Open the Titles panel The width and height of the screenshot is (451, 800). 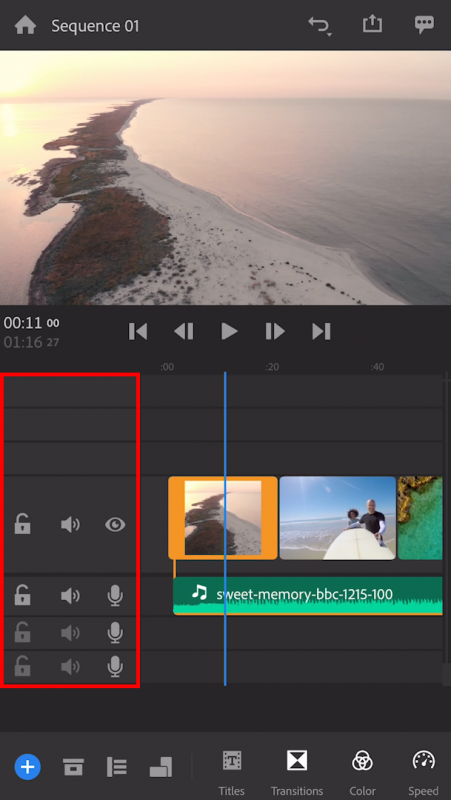[x=232, y=773]
